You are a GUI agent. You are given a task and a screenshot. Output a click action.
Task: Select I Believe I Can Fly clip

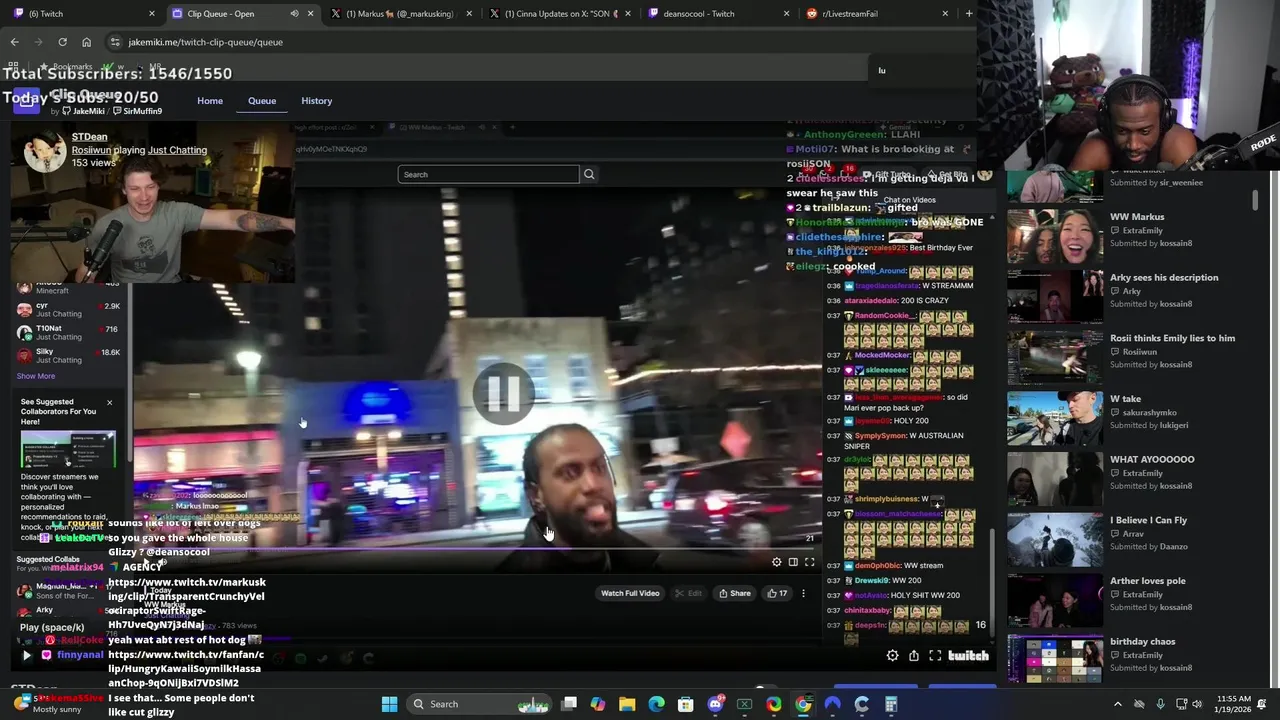point(1054,539)
